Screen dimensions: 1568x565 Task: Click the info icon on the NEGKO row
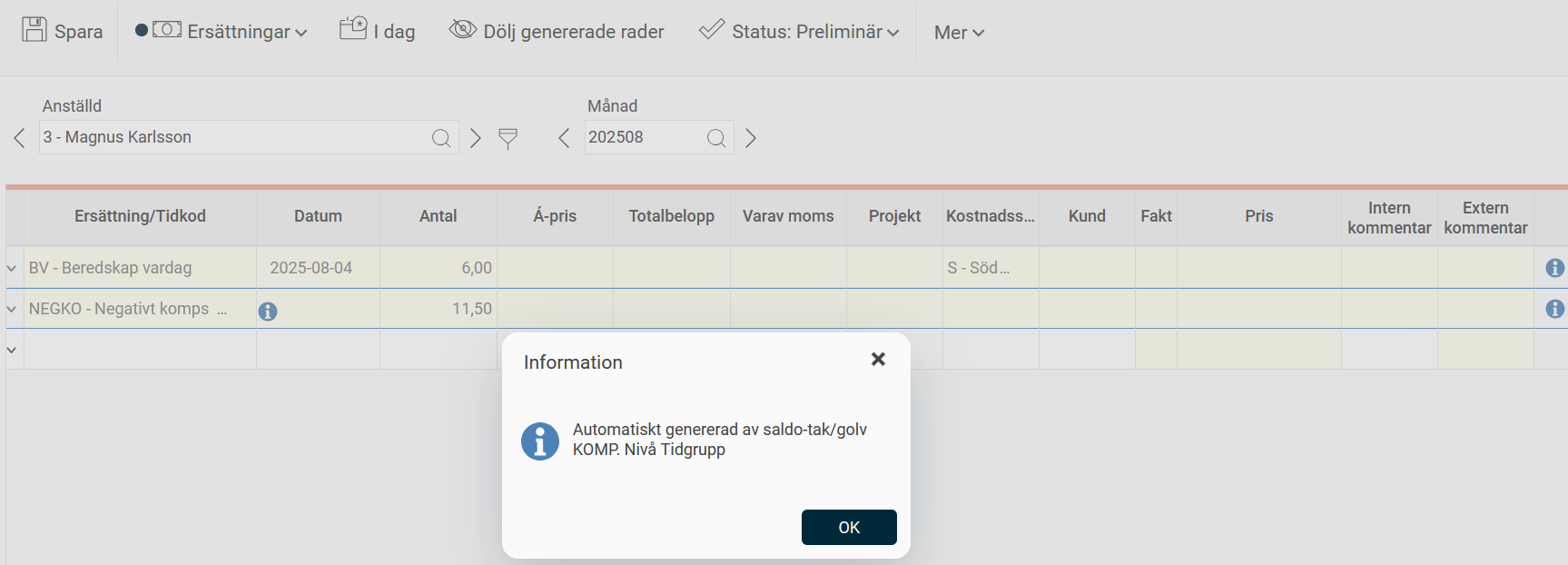point(268,310)
